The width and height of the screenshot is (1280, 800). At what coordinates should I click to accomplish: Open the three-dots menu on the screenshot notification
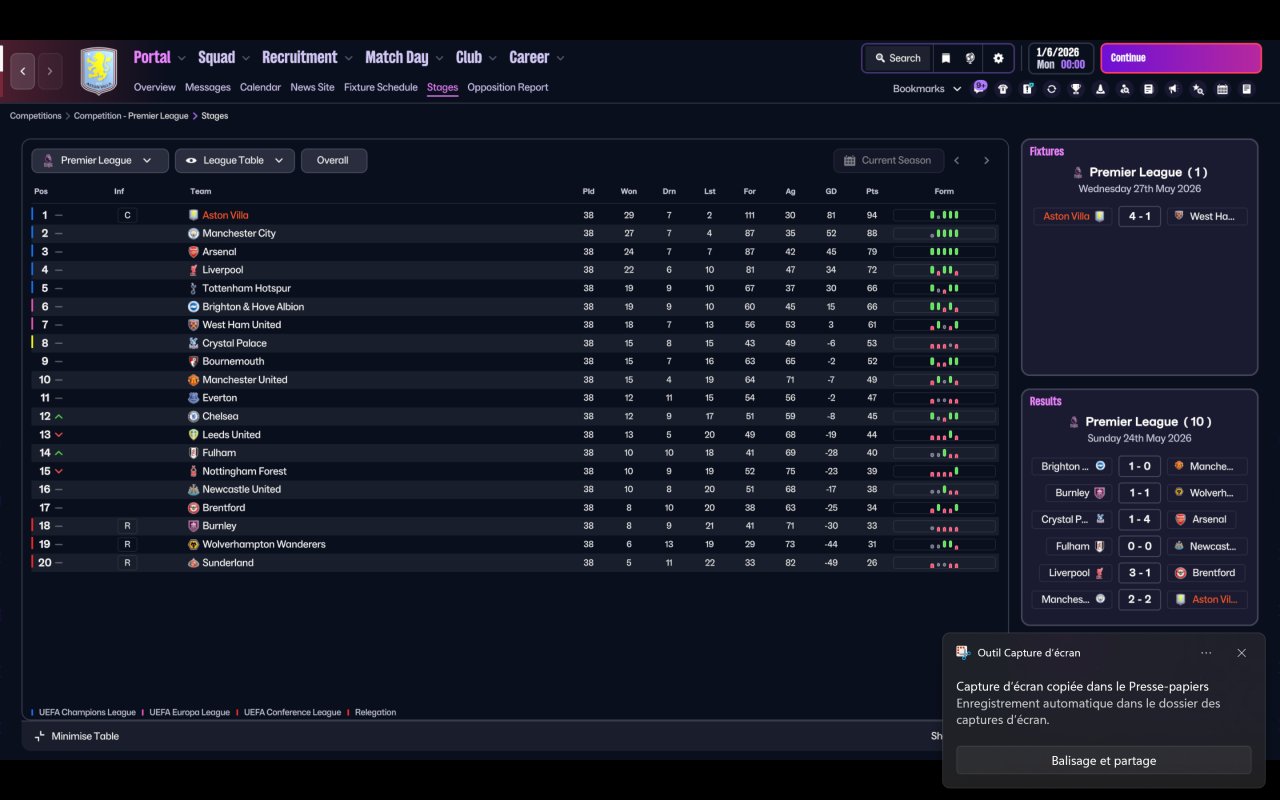[x=1206, y=653]
